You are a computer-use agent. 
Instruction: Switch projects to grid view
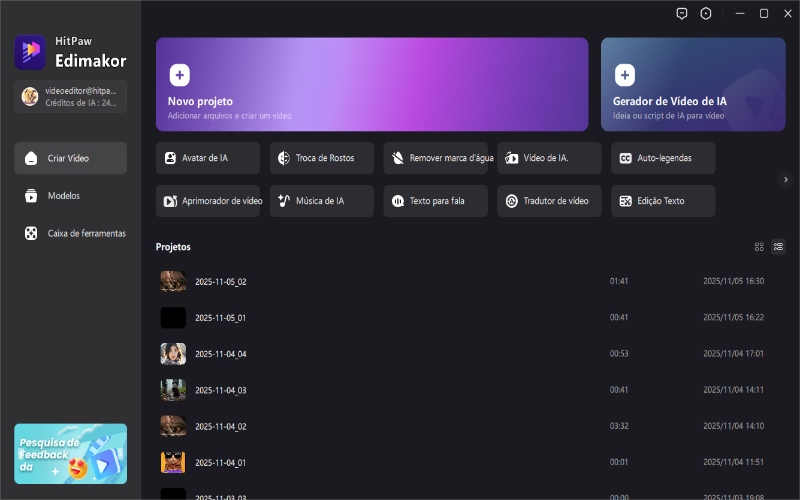pos(759,247)
